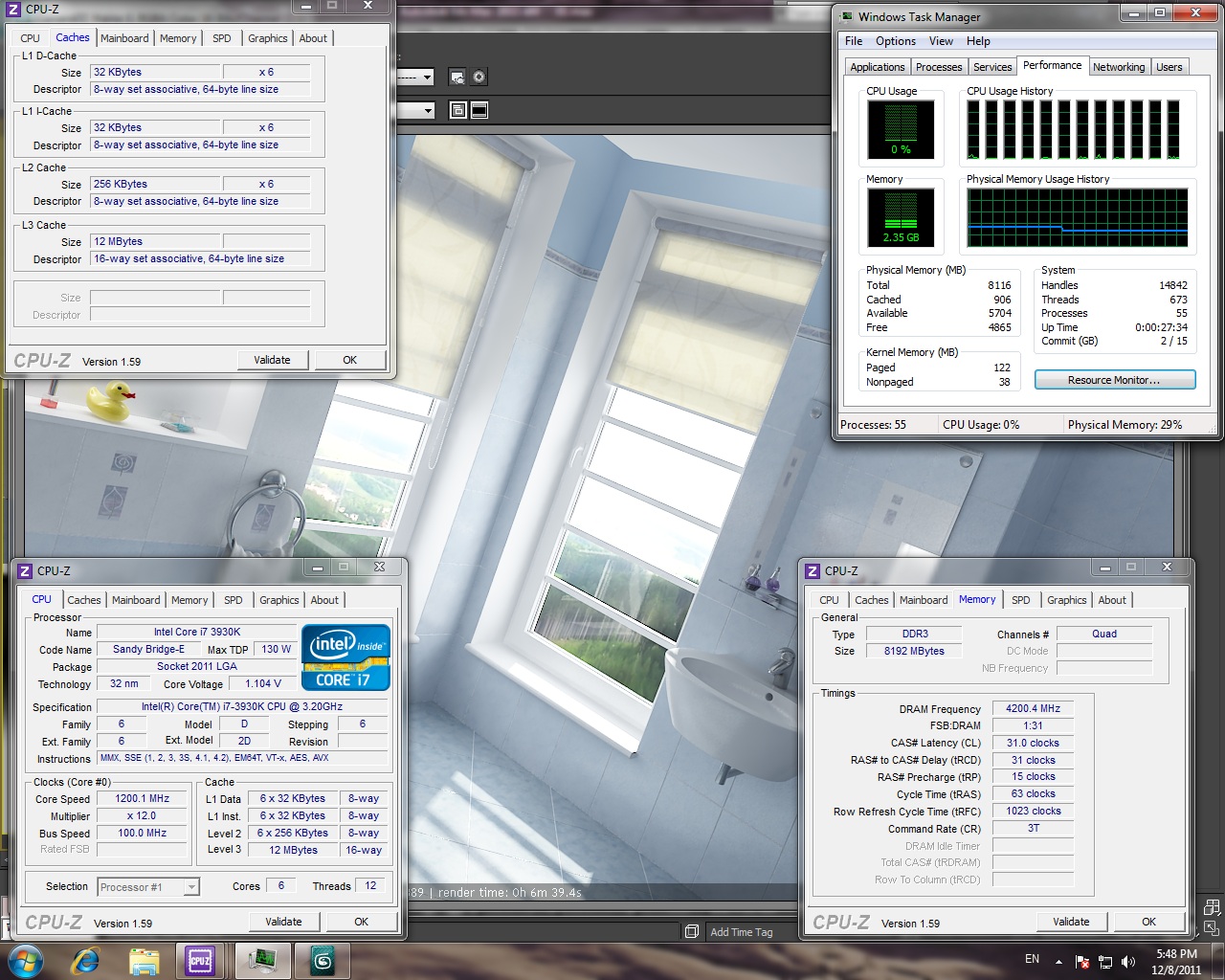This screenshot has width=1225, height=980.
Task: Select the Caches tab in the bottom-left CPU-Z window
Action: tap(84, 600)
